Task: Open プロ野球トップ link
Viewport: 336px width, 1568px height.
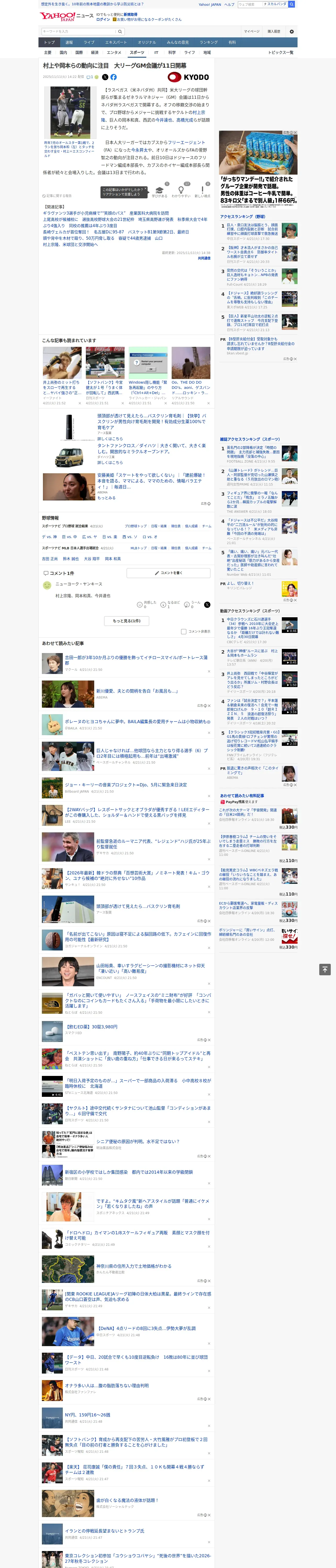Action: [135, 526]
